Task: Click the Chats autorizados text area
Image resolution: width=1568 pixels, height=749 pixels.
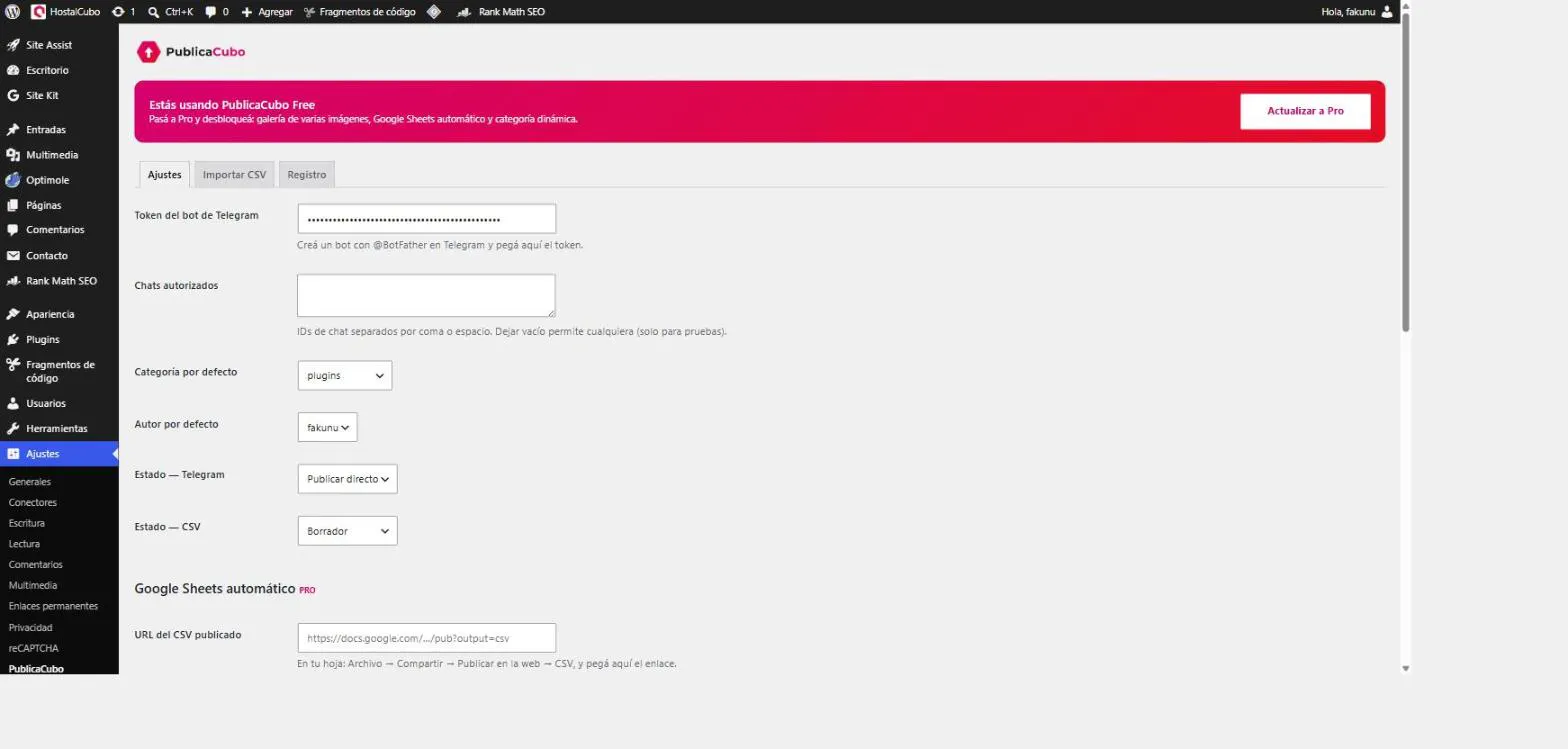Action: point(427,296)
